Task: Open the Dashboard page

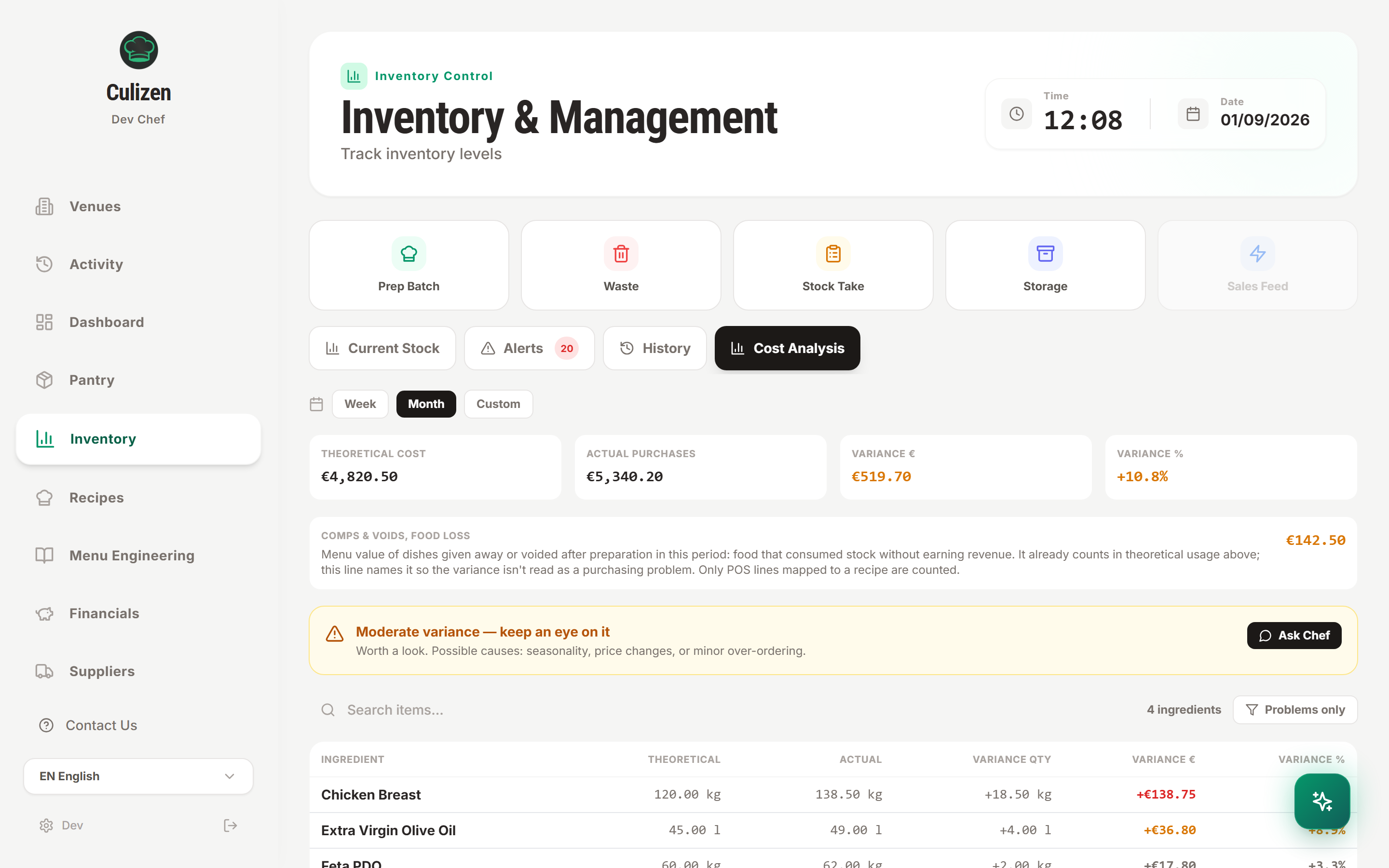Action: pyautogui.click(x=138, y=322)
